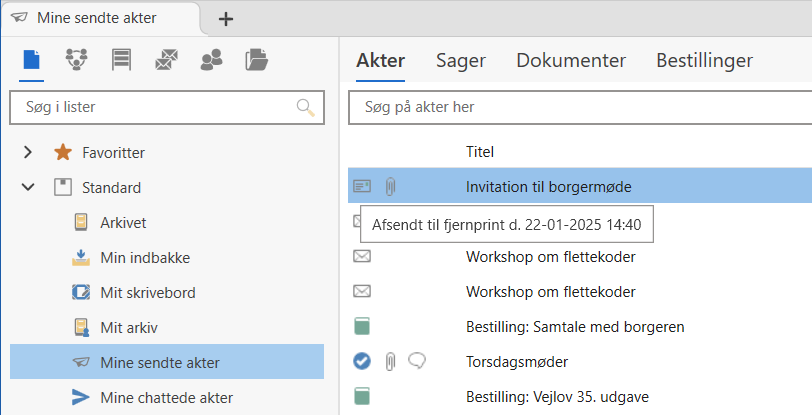Open the Dokumenter tab
This screenshot has height=415, width=812.
click(x=570, y=60)
